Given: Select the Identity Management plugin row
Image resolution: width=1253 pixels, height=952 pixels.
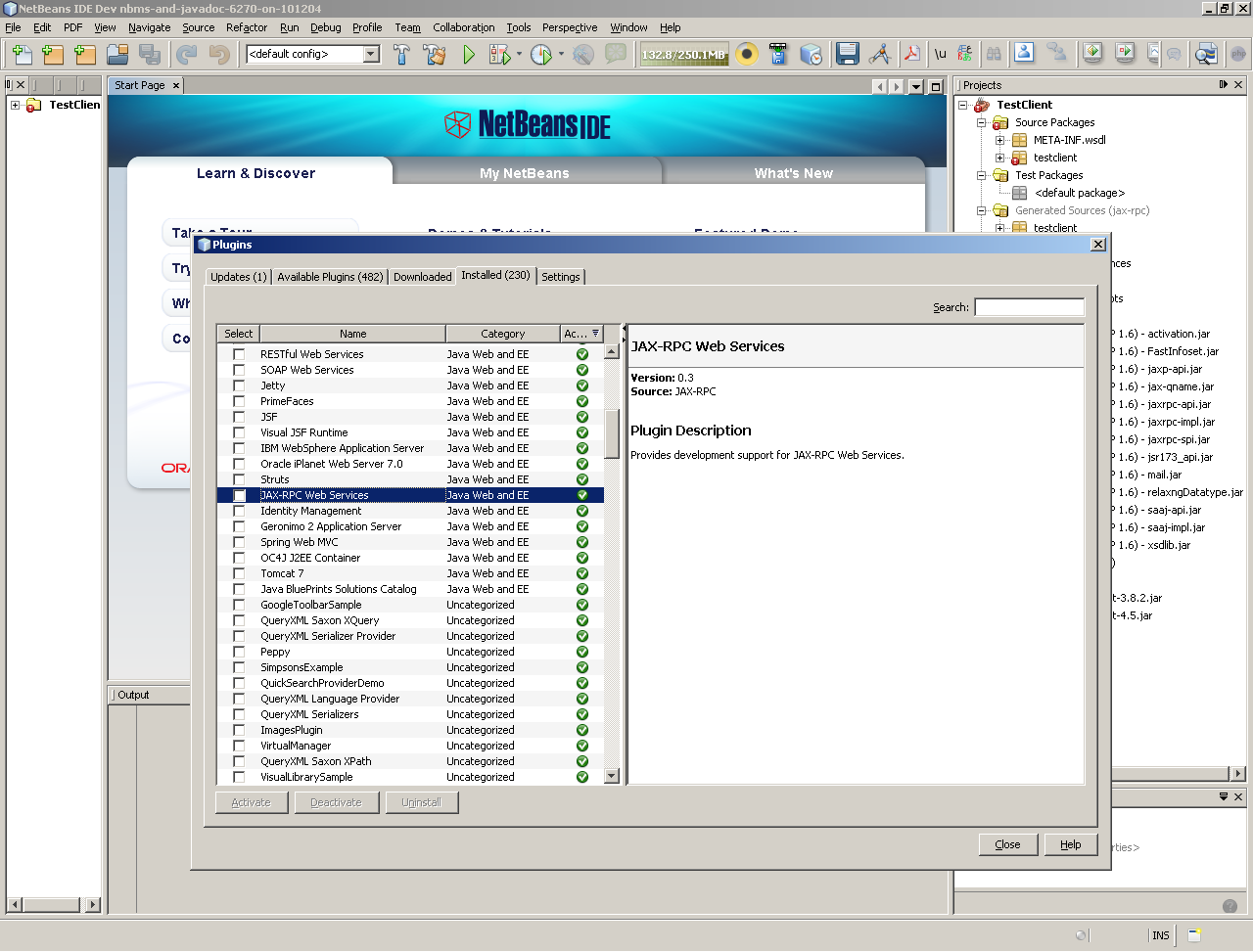Looking at the screenshot, I should point(410,511).
